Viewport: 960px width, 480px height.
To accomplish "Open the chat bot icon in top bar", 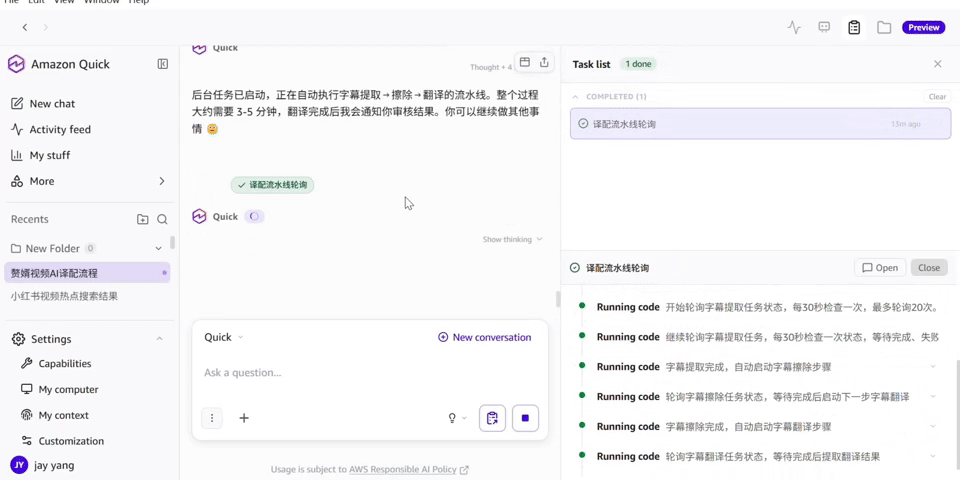I will [x=824, y=27].
